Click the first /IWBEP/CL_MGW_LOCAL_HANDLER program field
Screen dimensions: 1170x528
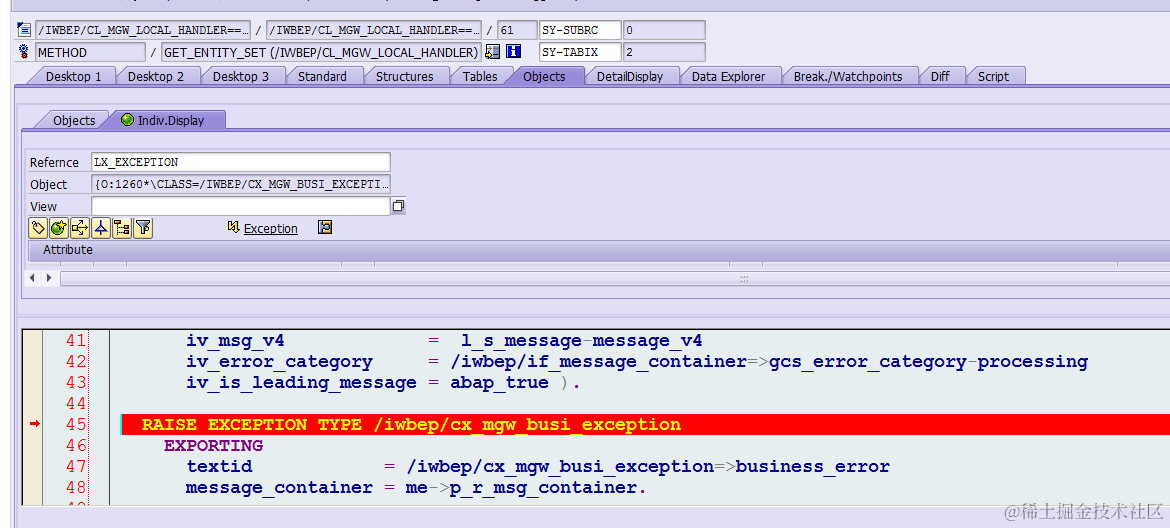pyautogui.click(x=143, y=31)
